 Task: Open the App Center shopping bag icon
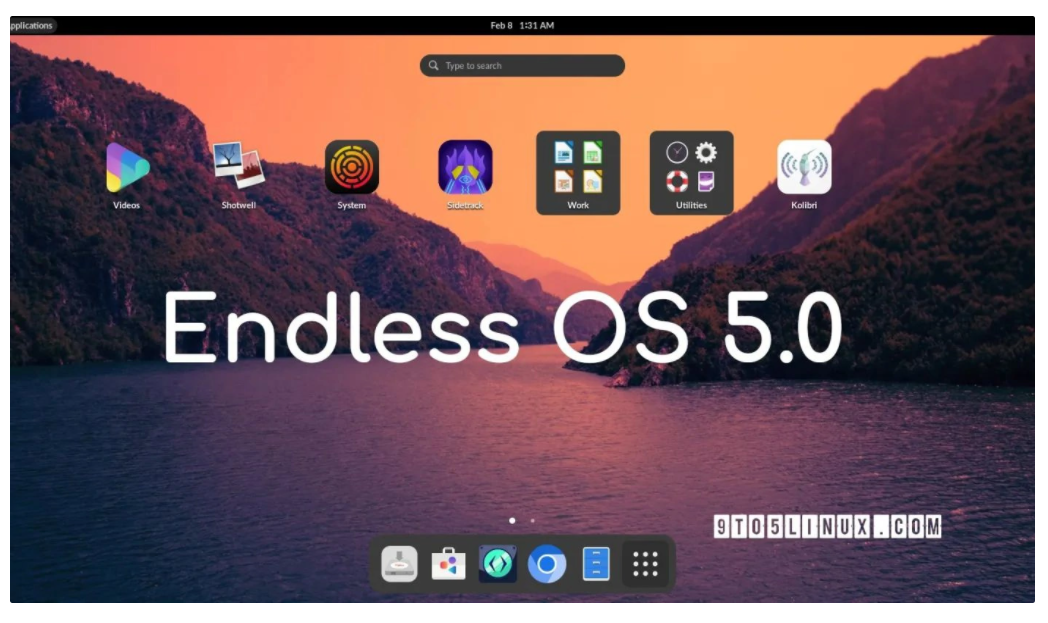tap(448, 564)
